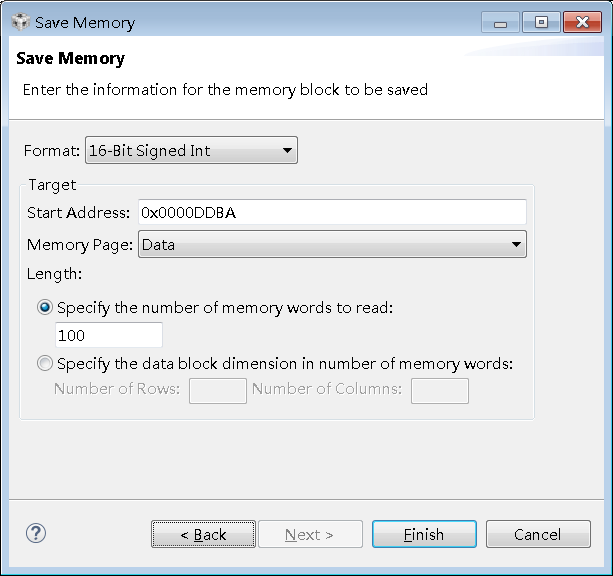
Task: Click the Format dropdown arrow
Action: click(288, 151)
